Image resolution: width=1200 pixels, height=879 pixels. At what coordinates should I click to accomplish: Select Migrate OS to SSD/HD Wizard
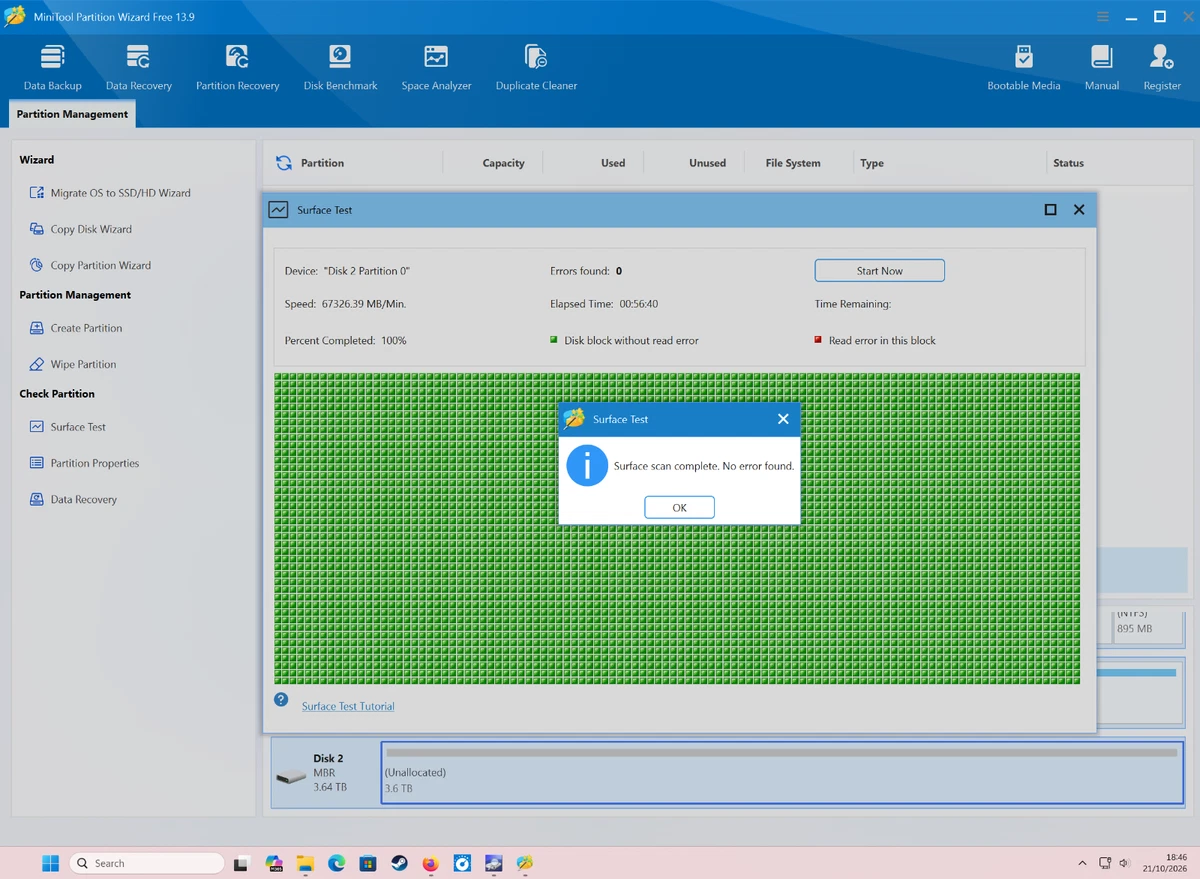coord(109,193)
